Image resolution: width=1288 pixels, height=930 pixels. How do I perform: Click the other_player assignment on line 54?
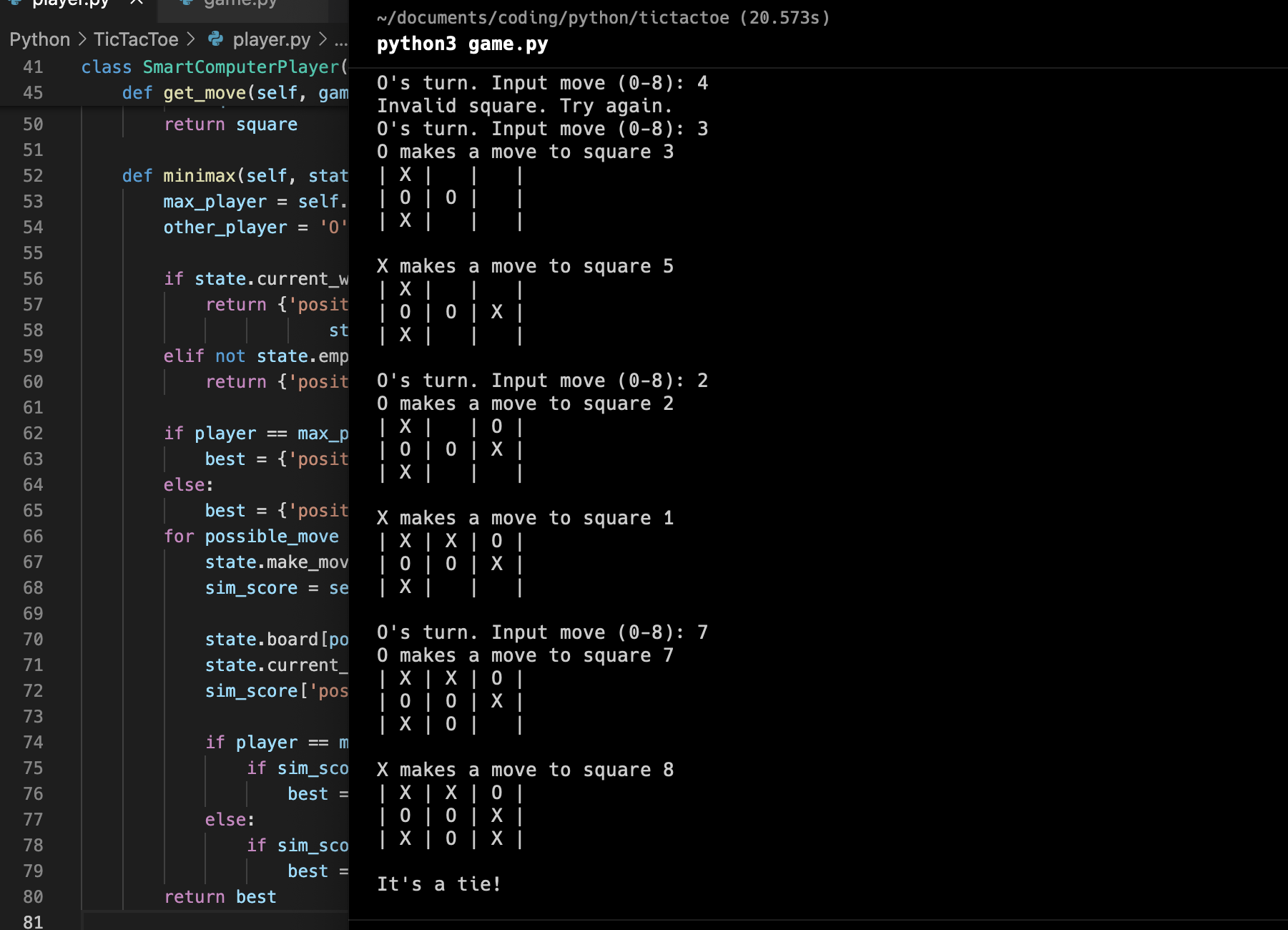coord(255,227)
